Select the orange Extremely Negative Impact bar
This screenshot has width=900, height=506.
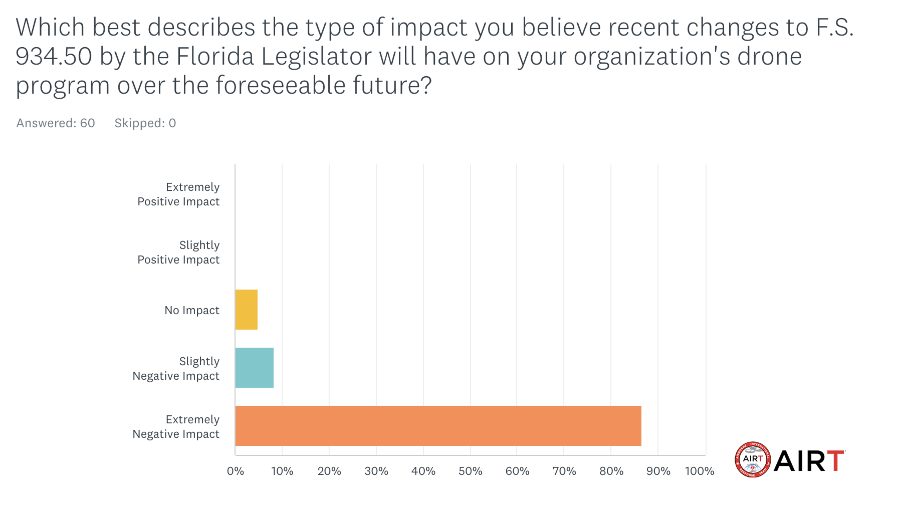tap(438, 426)
